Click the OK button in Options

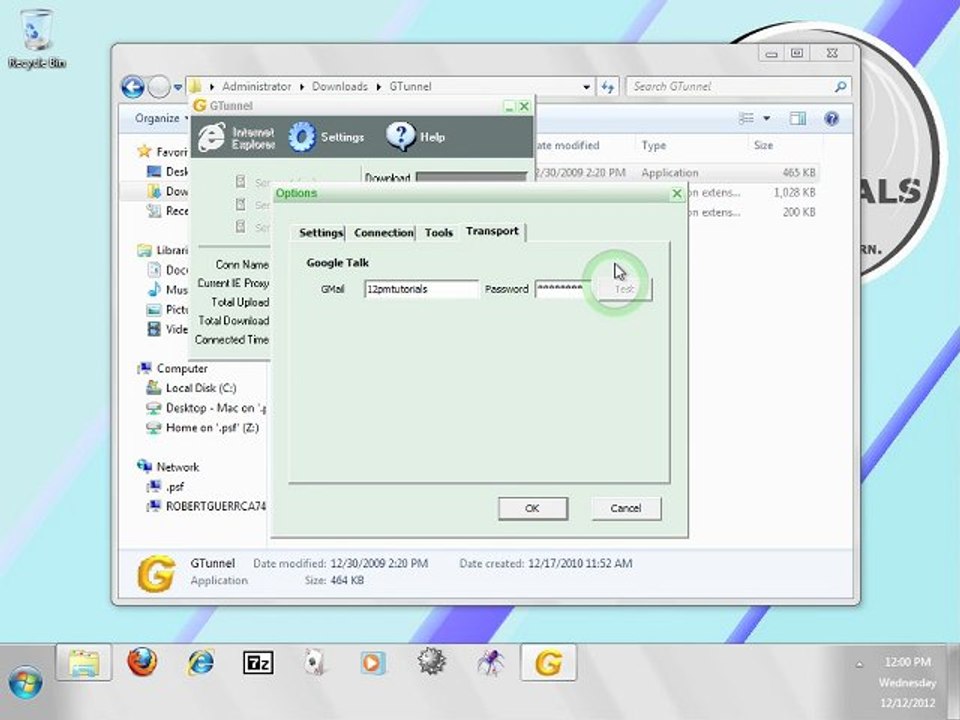pyautogui.click(x=532, y=508)
